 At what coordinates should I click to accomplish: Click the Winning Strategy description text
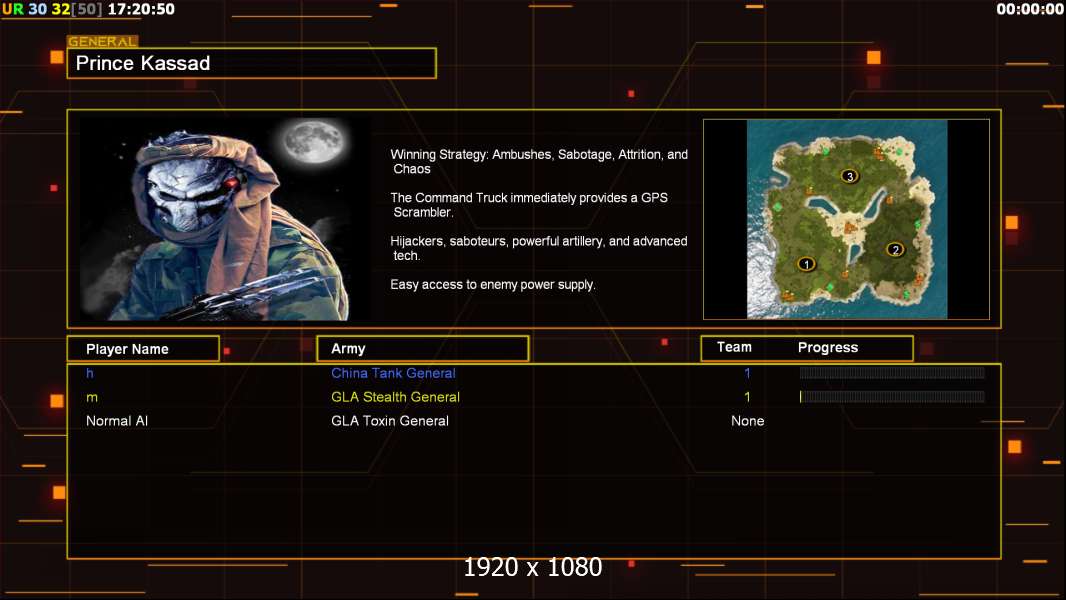pyautogui.click(x=539, y=162)
